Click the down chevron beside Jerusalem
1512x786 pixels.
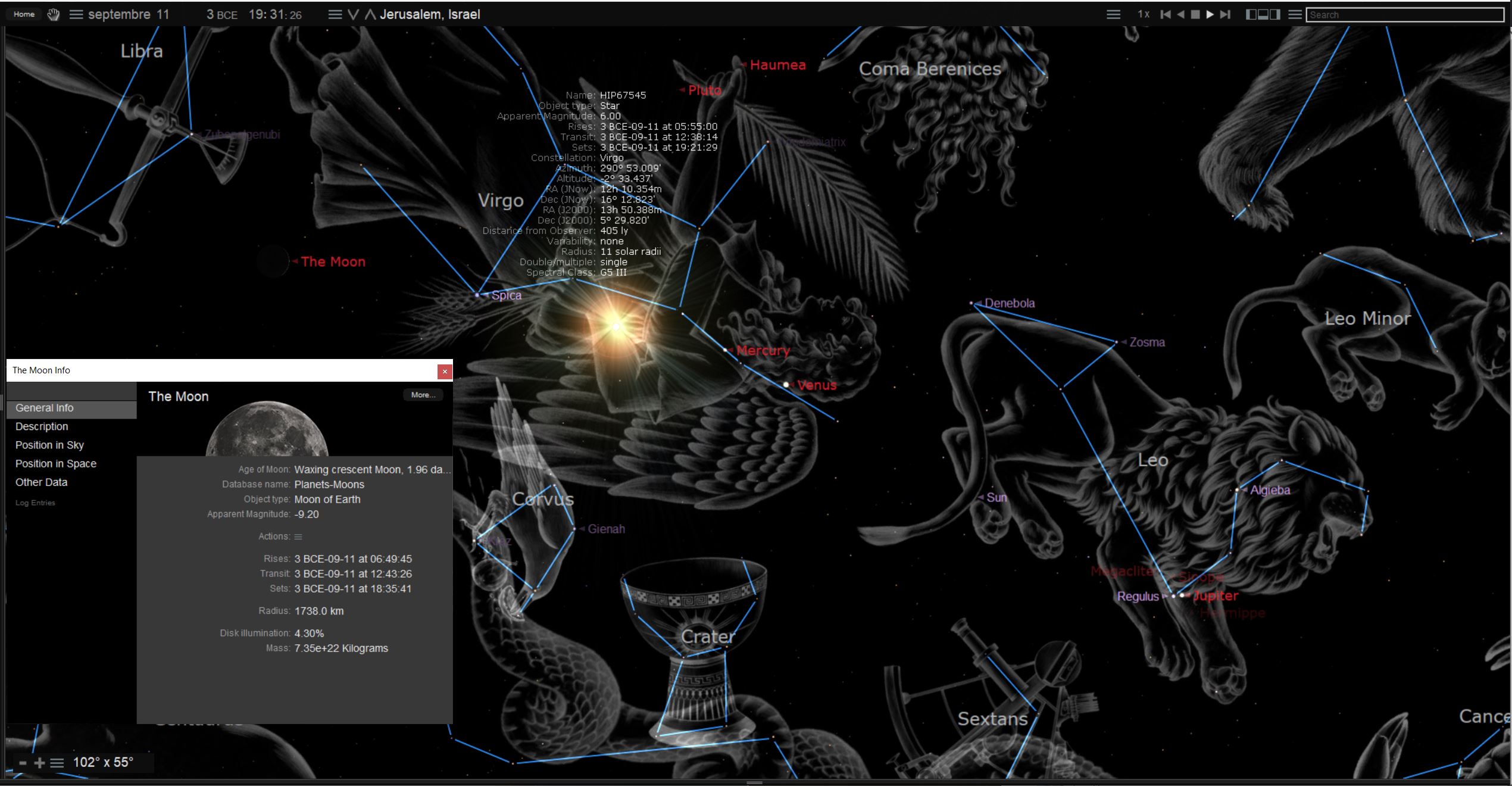(353, 14)
